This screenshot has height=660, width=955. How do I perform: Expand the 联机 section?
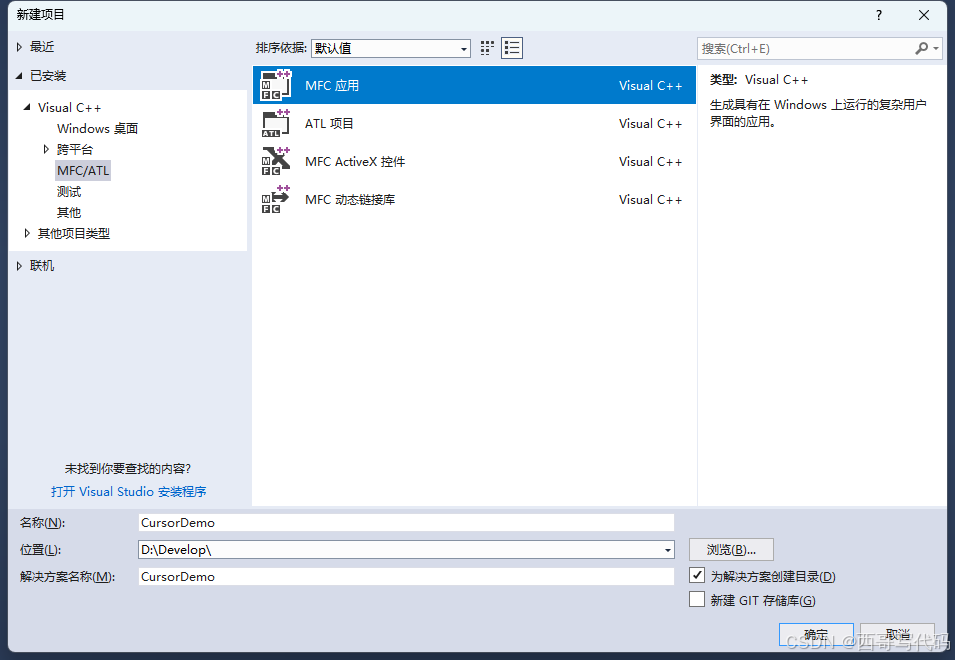[x=19, y=265]
